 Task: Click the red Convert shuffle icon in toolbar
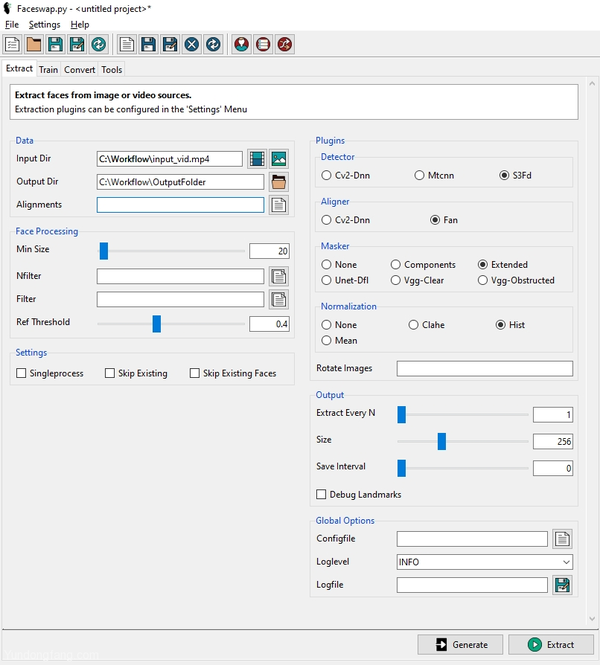[285, 44]
